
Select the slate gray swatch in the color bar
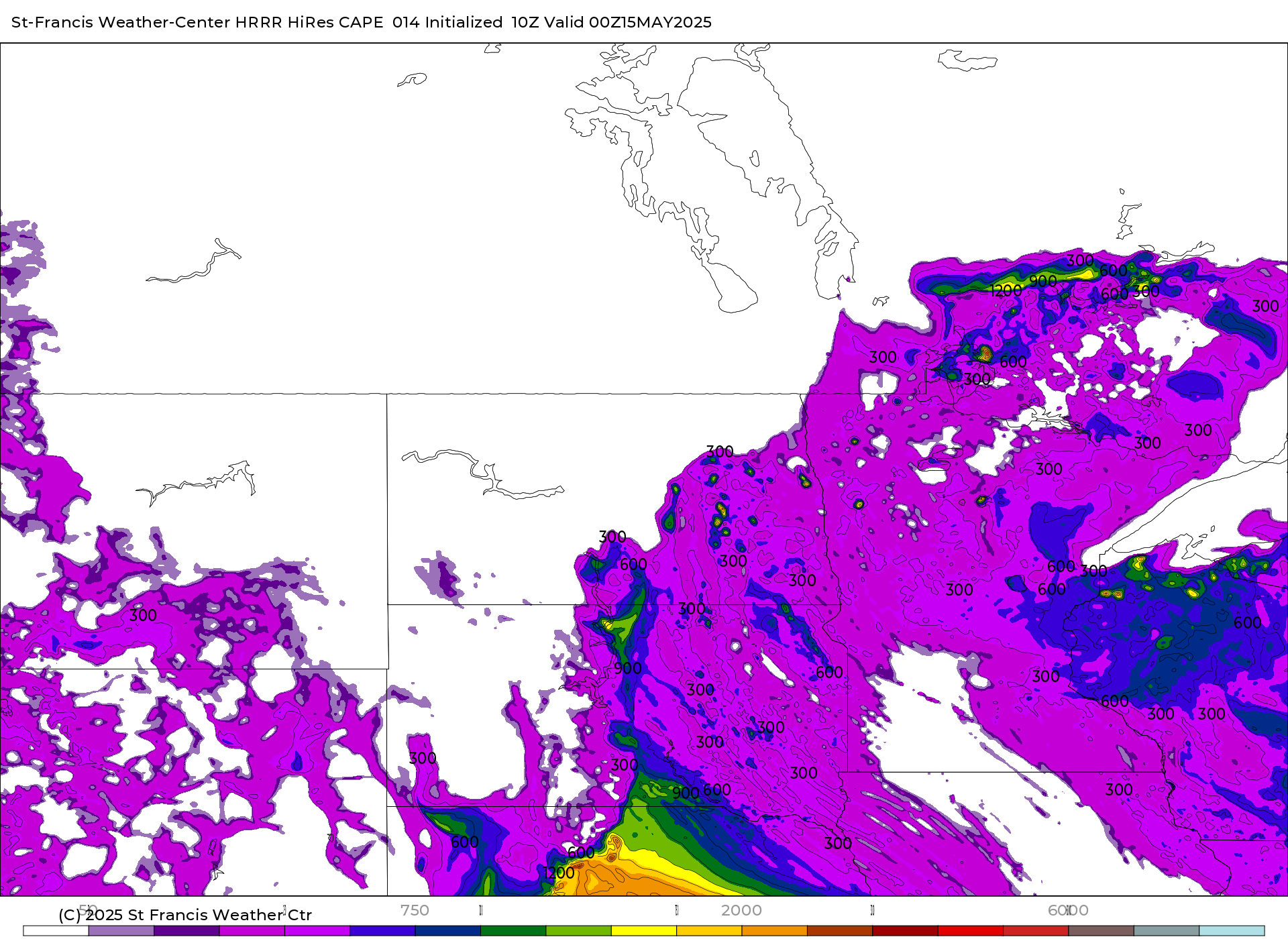[1166, 931]
